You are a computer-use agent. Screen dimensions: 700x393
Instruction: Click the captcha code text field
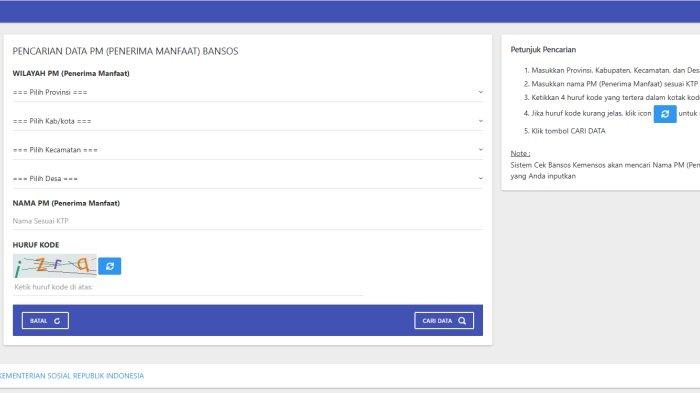point(188,287)
